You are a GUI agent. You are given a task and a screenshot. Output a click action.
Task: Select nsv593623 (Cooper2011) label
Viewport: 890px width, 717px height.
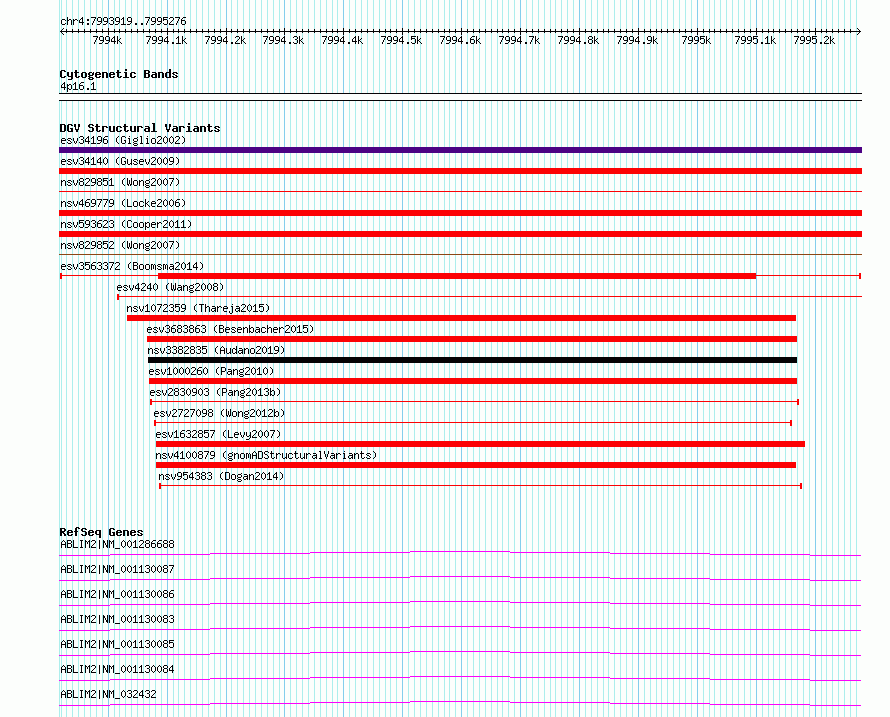tap(126, 224)
